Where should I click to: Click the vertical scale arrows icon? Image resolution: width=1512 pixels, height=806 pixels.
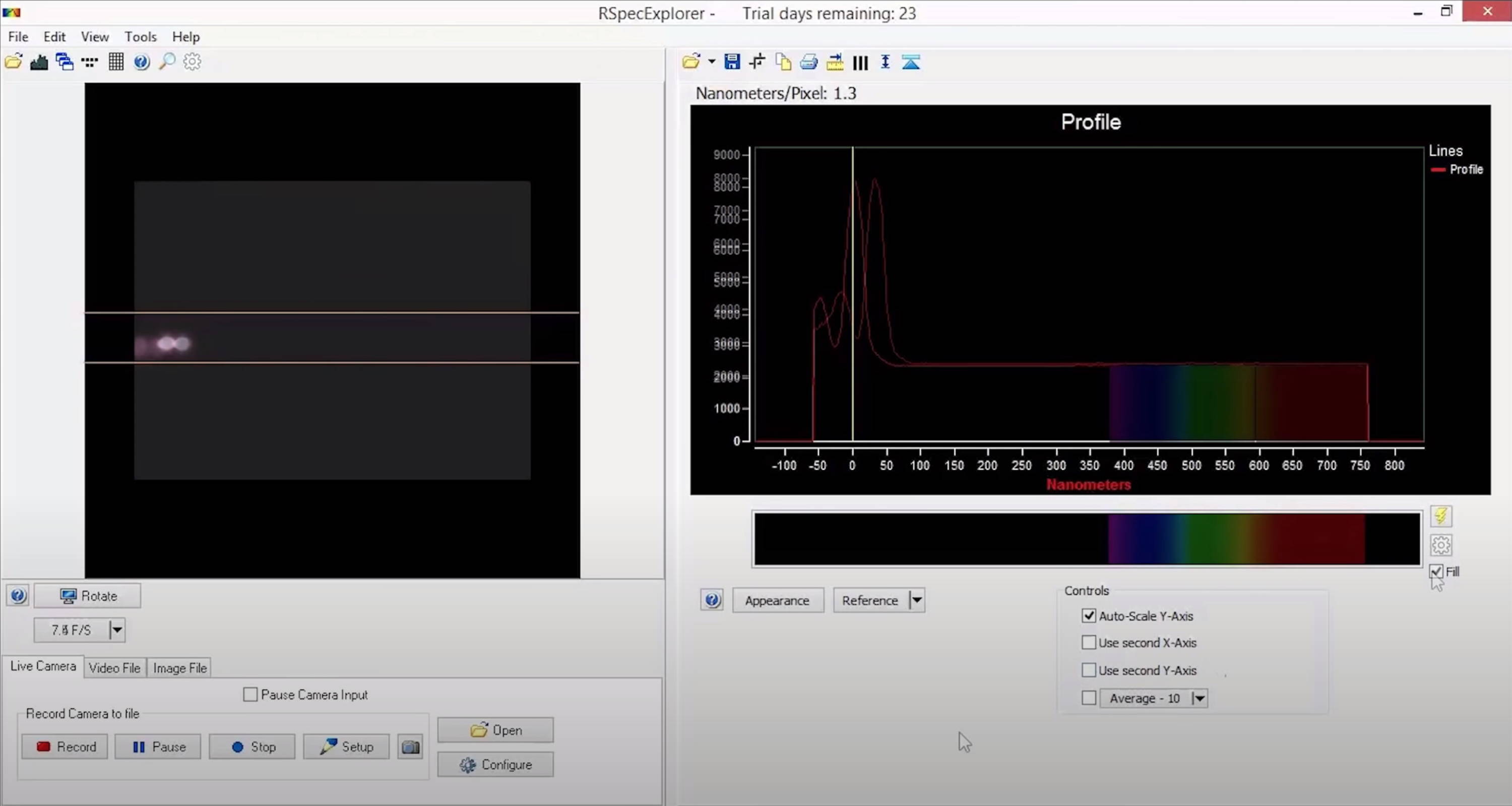pyautogui.click(x=885, y=61)
